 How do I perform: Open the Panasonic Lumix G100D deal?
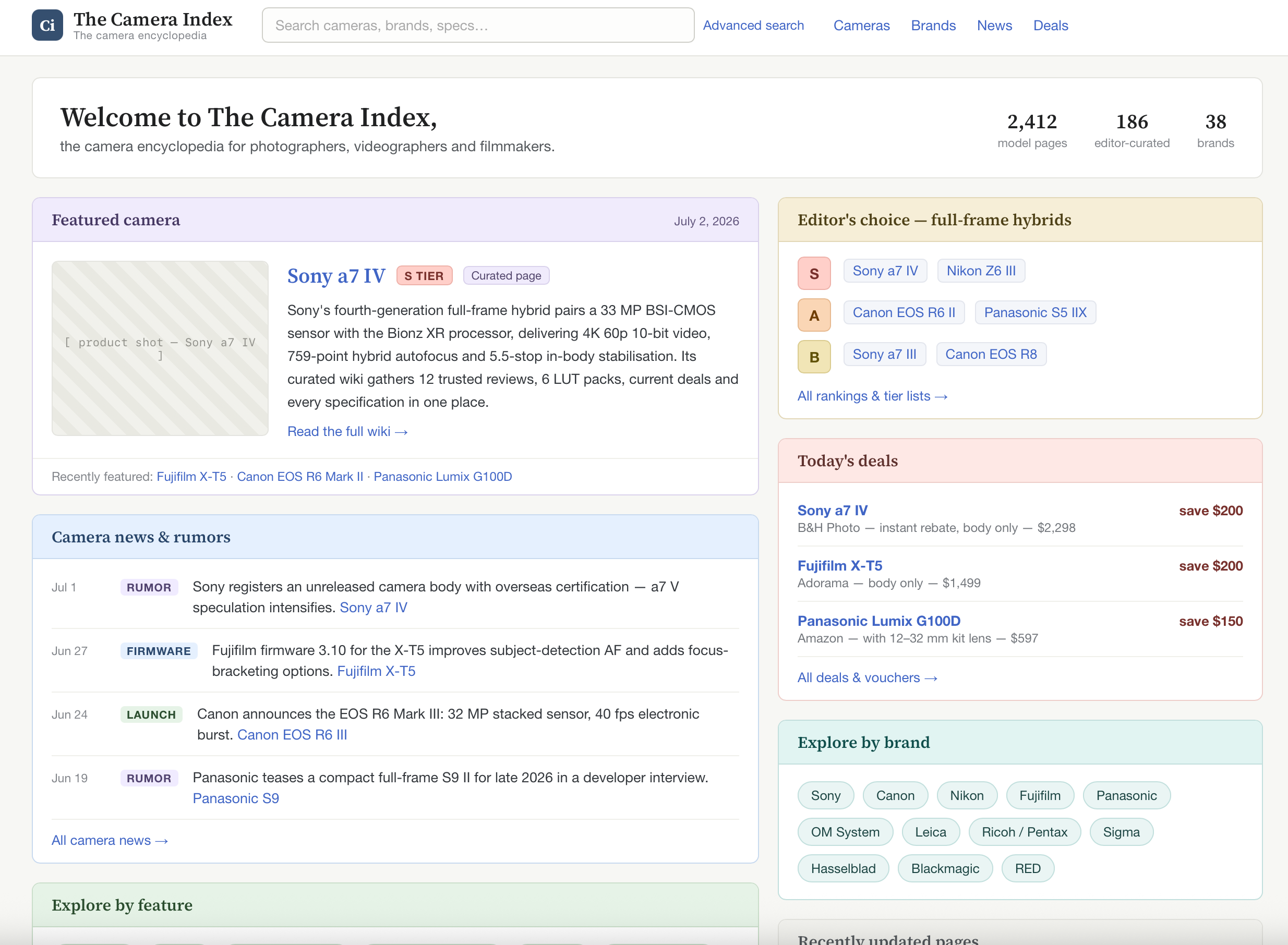coord(879,621)
